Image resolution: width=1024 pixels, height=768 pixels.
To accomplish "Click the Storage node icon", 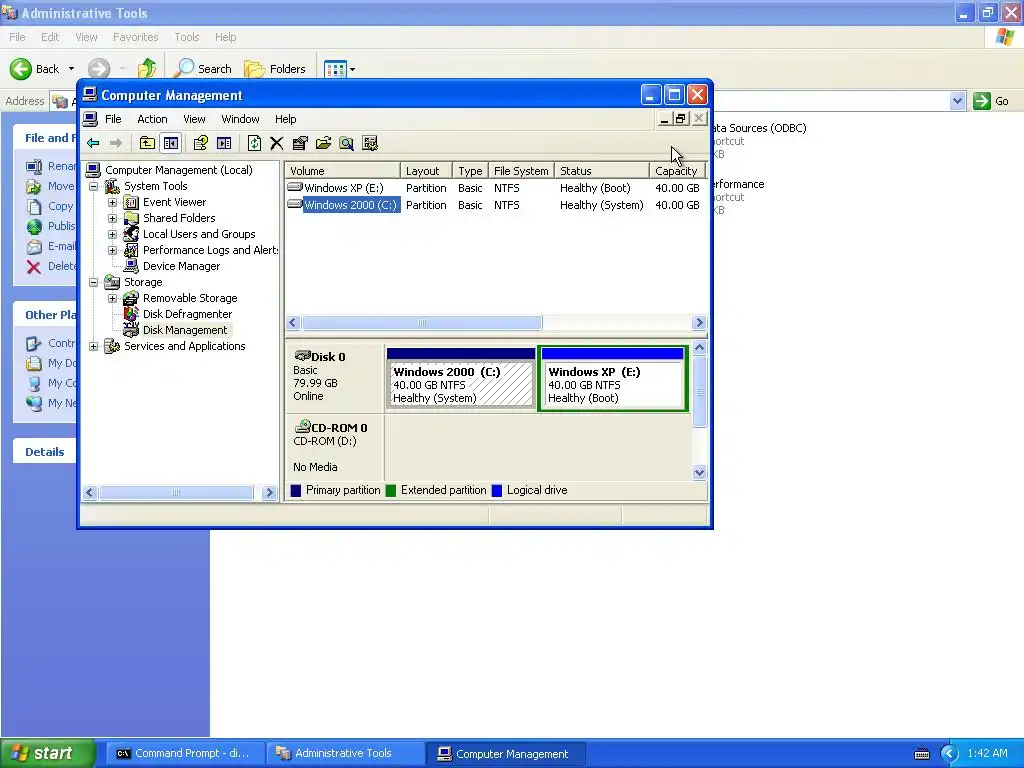I will pyautogui.click(x=112, y=282).
